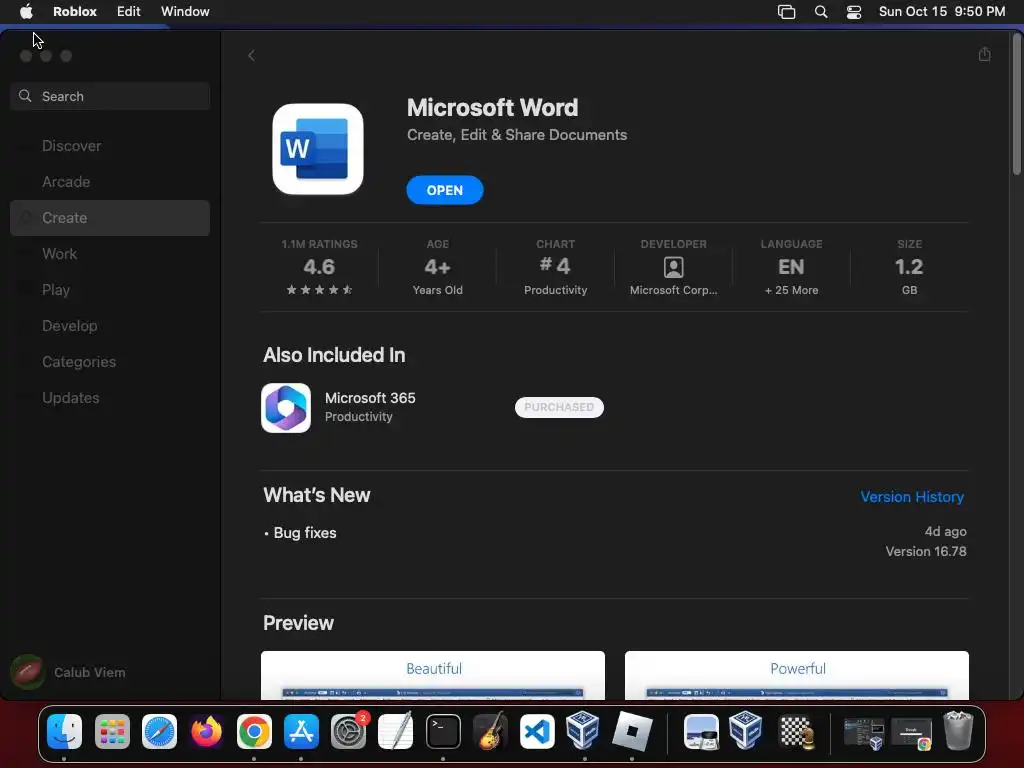Screen dimensions: 1024x768
Task: Select Categories in the sidebar
Action: [x=110, y=361]
